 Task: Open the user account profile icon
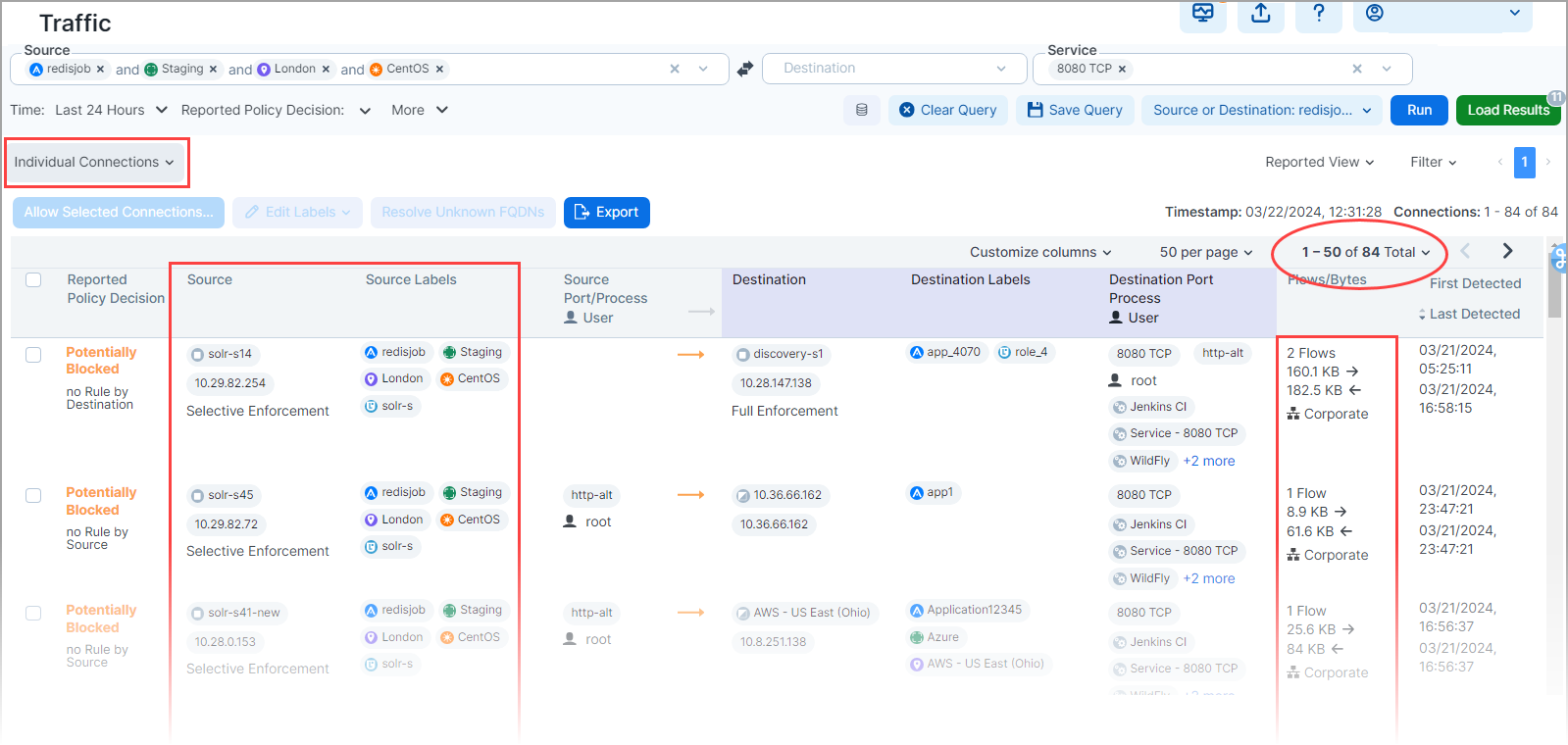click(x=1375, y=14)
